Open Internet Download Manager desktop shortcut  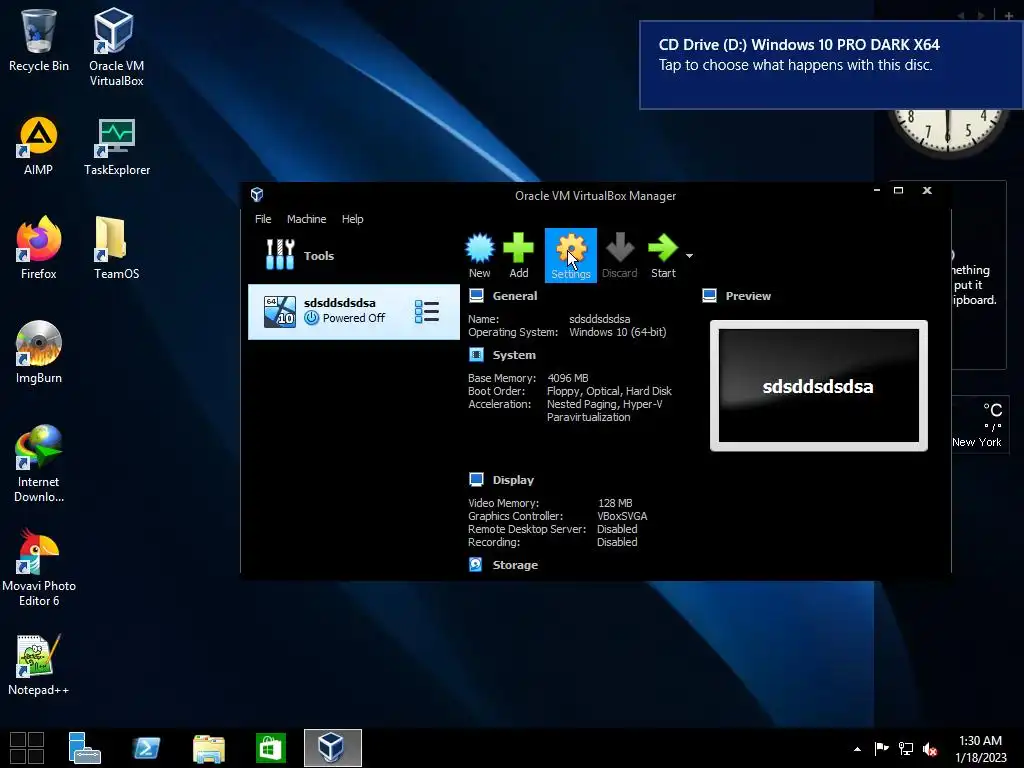(39, 464)
